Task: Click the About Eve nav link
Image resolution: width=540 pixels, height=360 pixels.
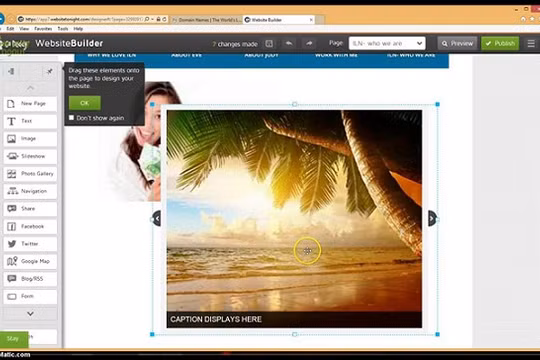Action: [186, 55]
